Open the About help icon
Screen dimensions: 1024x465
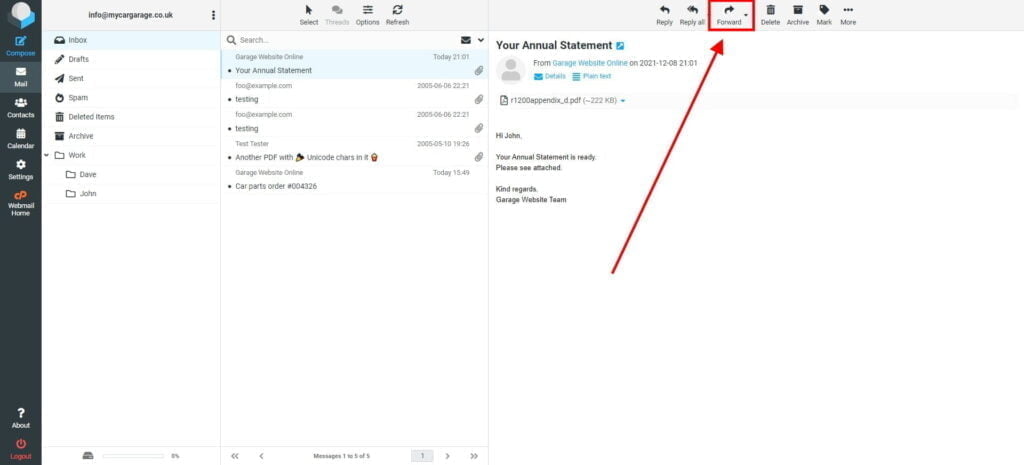pyautogui.click(x=20, y=418)
